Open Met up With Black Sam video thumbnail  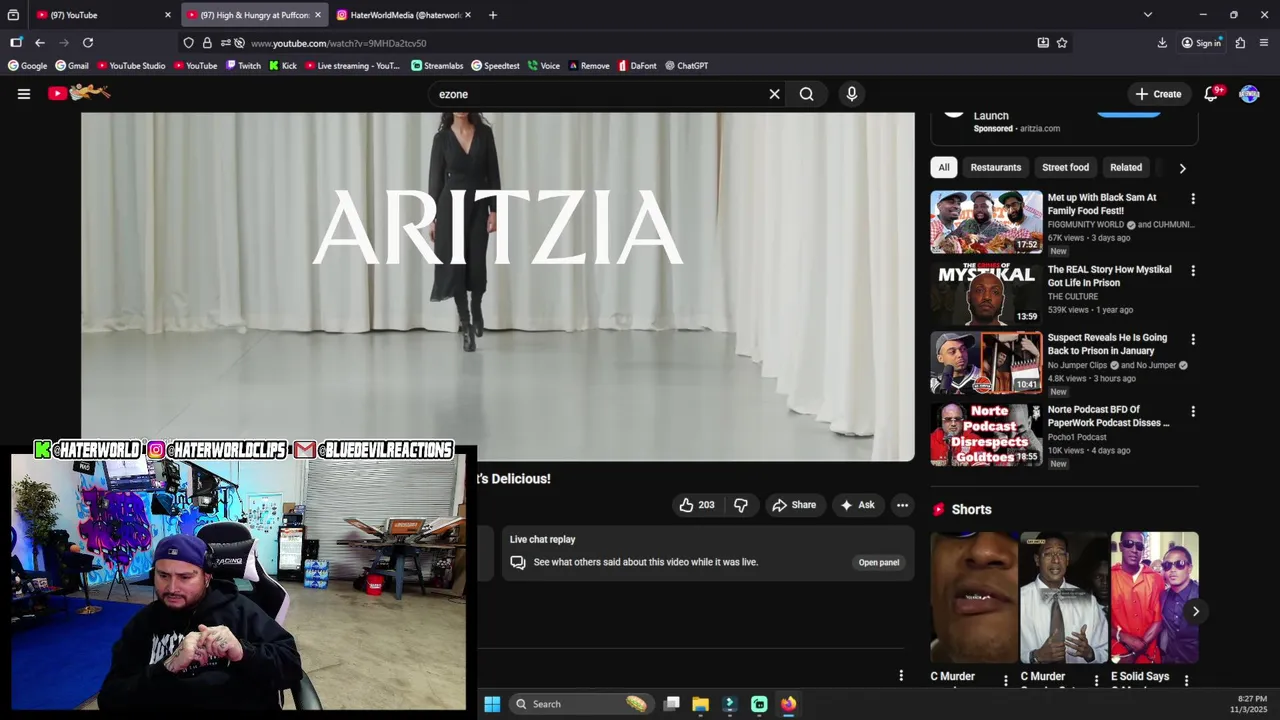point(986,222)
